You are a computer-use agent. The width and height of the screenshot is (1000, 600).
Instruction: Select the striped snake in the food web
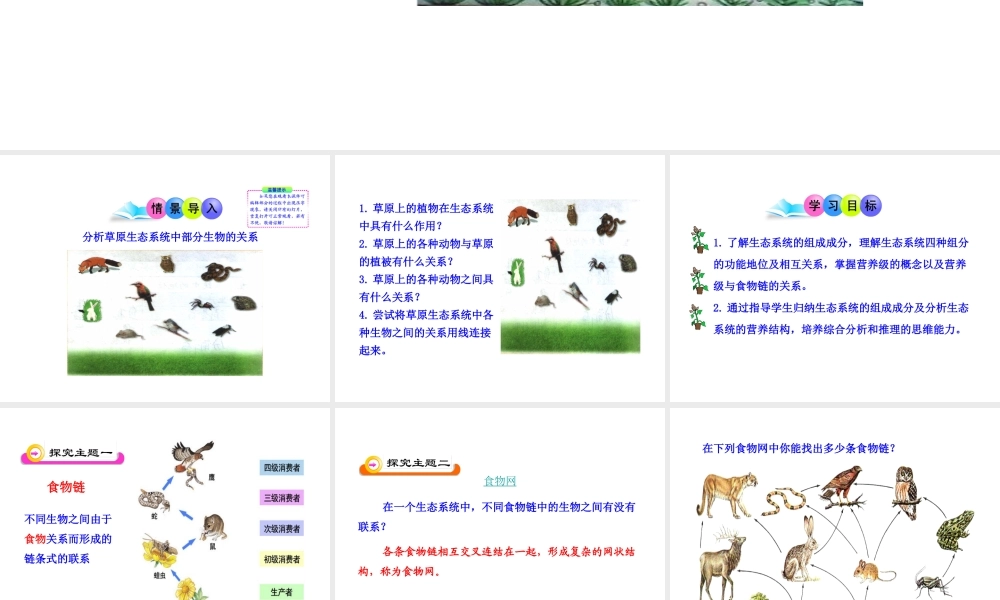[x=784, y=501]
